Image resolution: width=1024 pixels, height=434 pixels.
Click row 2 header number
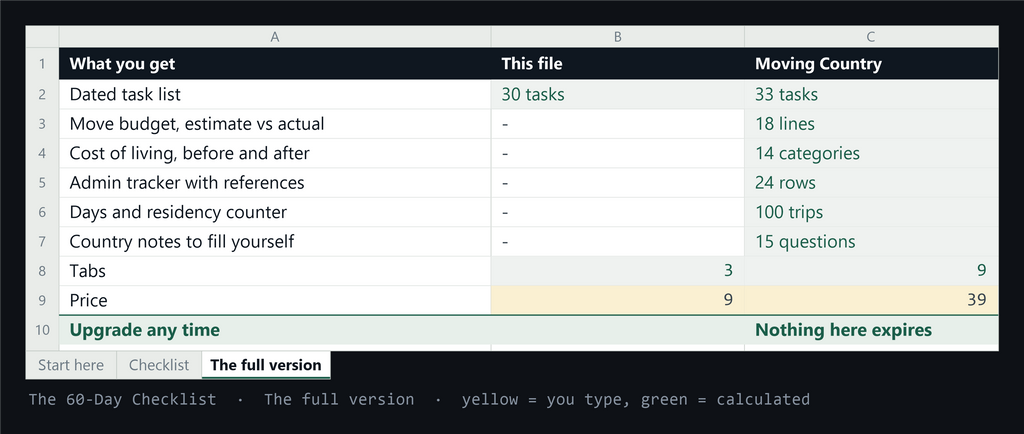(42, 95)
